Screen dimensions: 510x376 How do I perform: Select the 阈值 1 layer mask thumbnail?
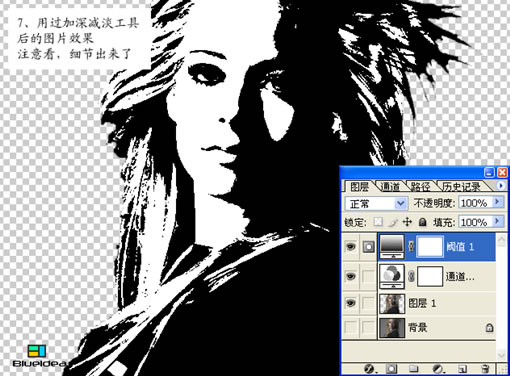430,247
